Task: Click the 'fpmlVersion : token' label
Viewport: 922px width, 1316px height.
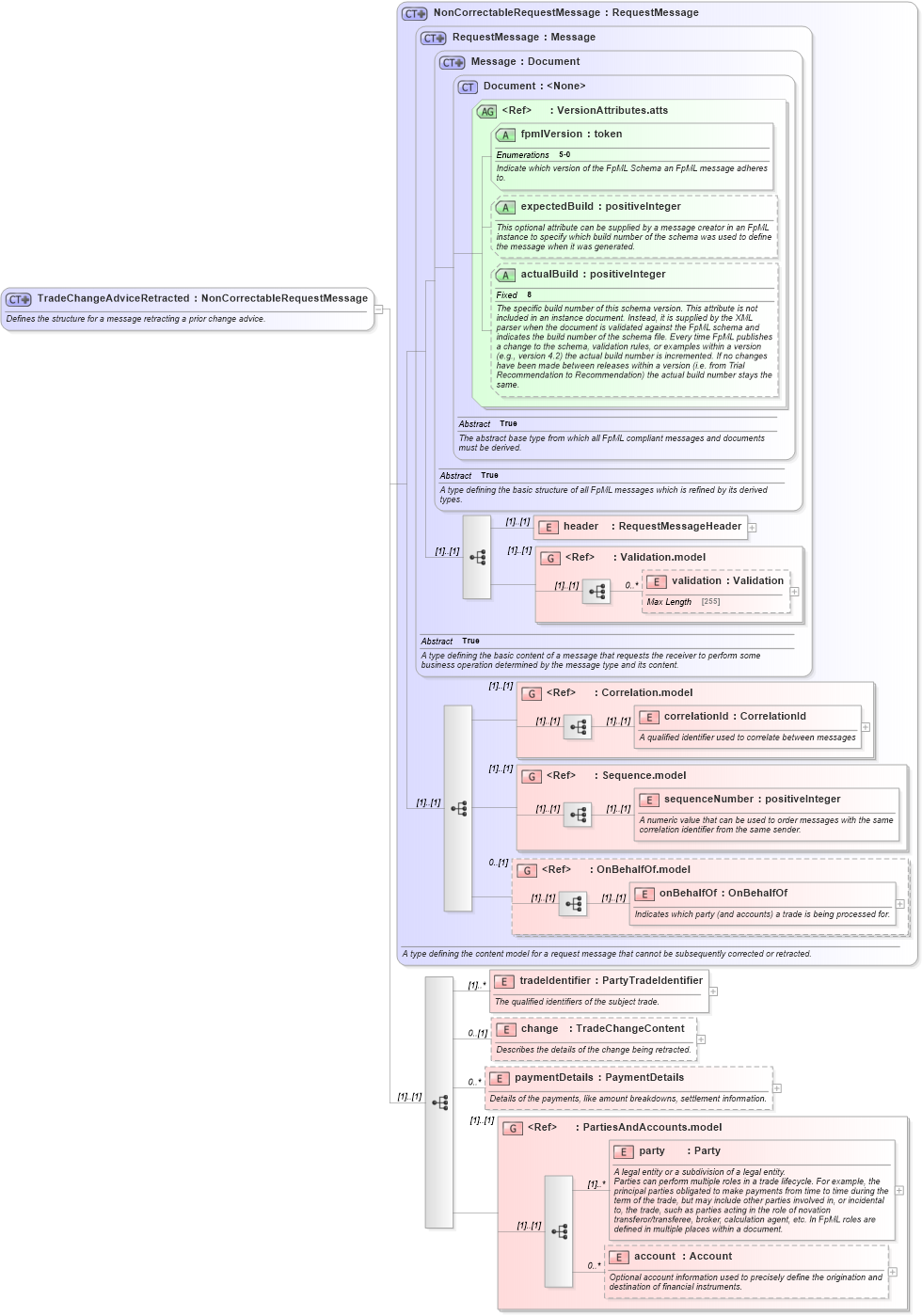Action: pyautogui.click(x=571, y=135)
